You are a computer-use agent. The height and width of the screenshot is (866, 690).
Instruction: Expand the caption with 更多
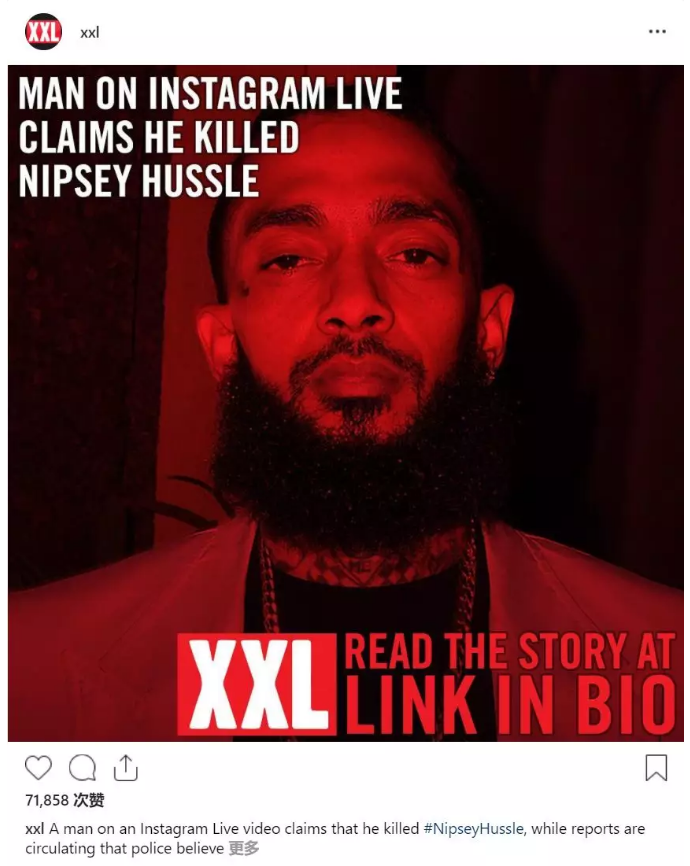(x=244, y=848)
